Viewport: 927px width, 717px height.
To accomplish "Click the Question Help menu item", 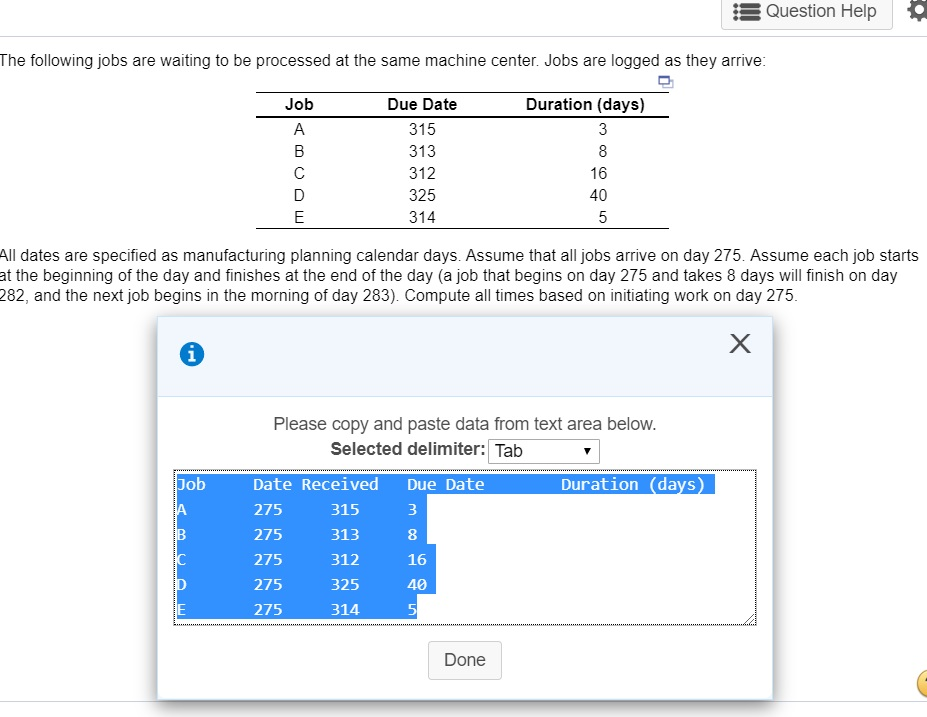I will pyautogui.click(x=806, y=12).
